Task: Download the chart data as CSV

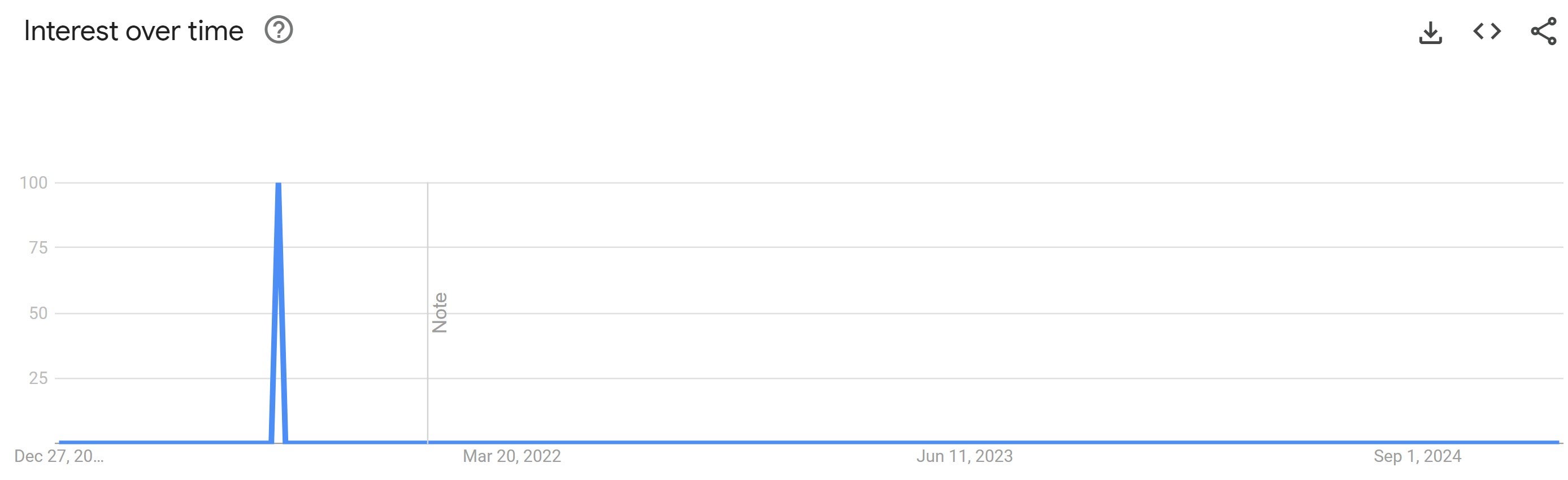Action: tap(1430, 32)
